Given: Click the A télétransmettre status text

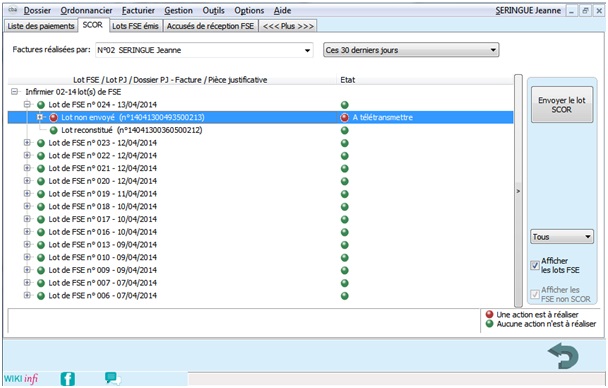Looking at the screenshot, I should click(x=382, y=117).
